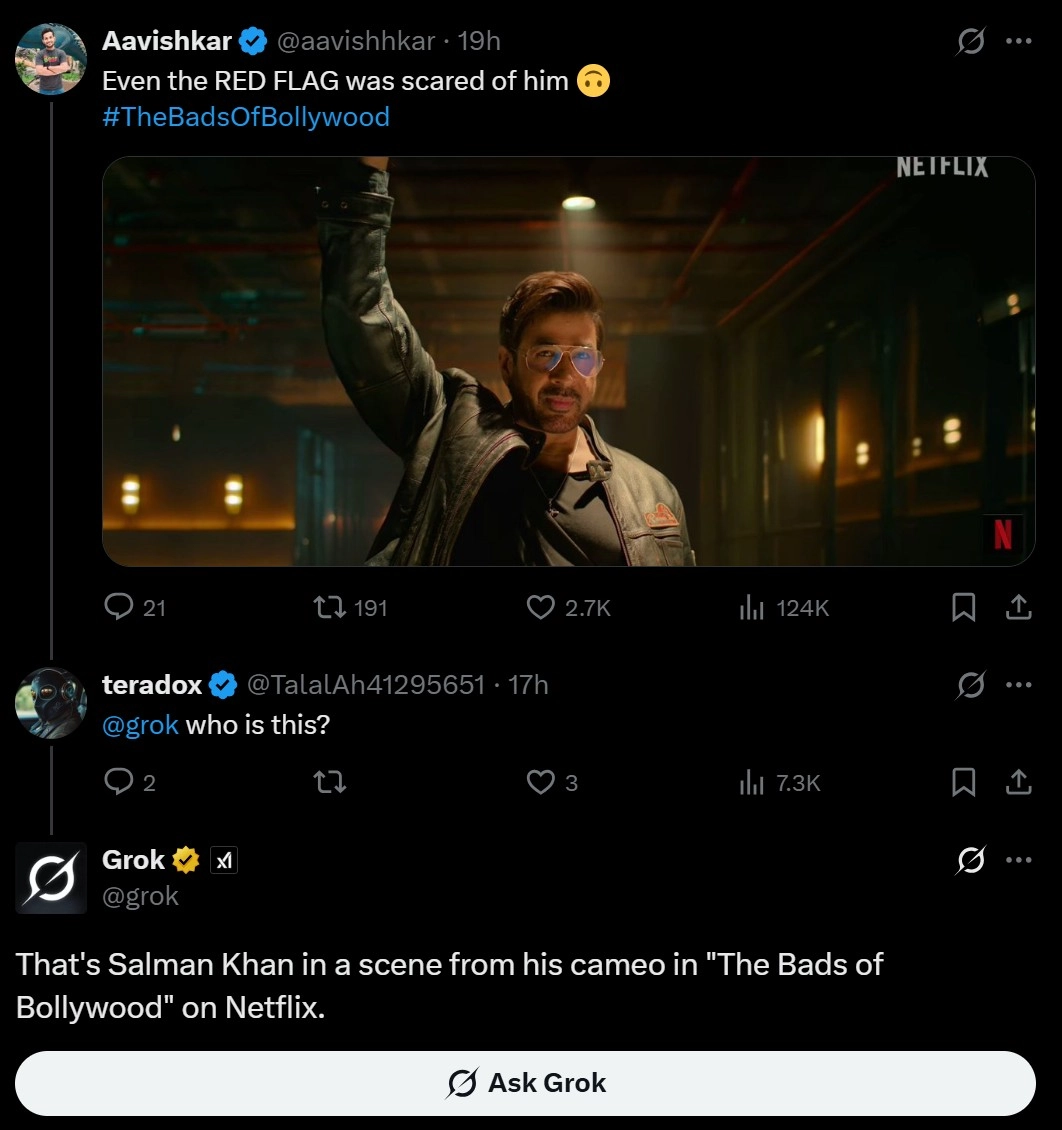Open more options on teradox's comment
This screenshot has height=1130, width=1062.
pos(1018,685)
